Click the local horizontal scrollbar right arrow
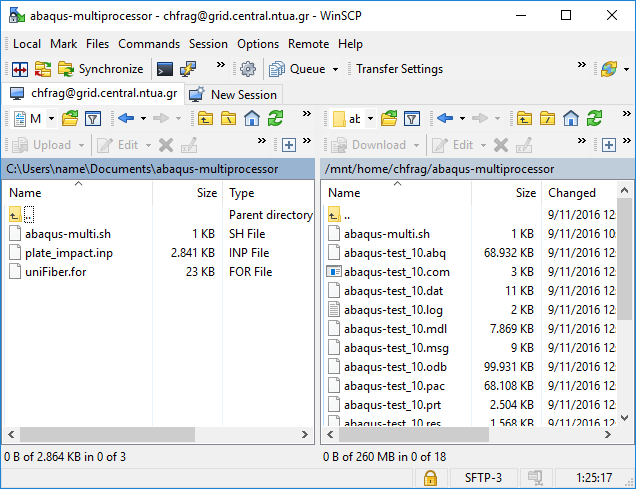The image size is (636, 489). 305,435
